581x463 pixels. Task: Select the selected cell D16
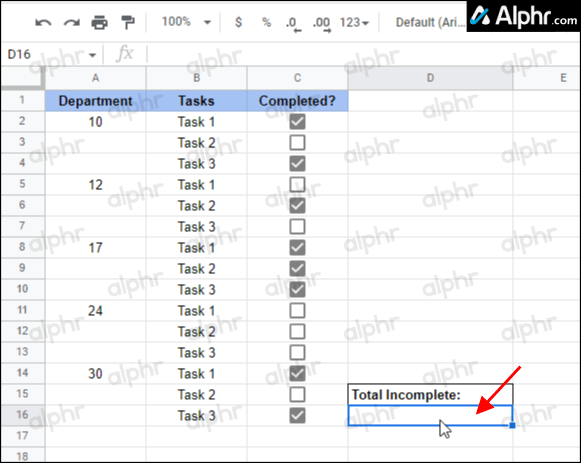coord(430,416)
